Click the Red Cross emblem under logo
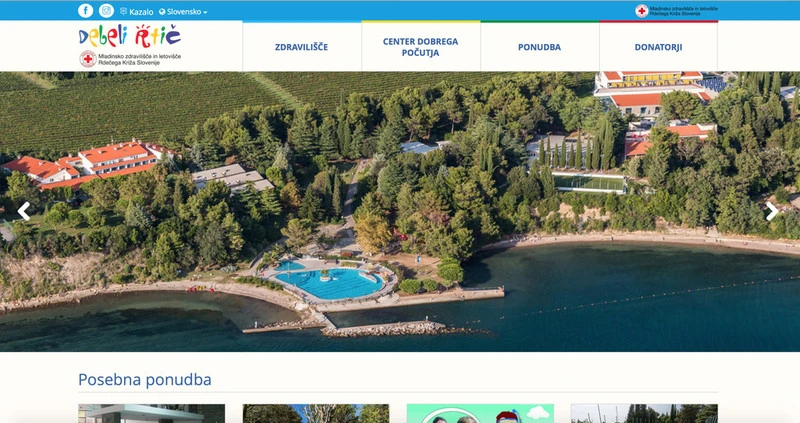This screenshot has height=423, width=800. point(88,59)
